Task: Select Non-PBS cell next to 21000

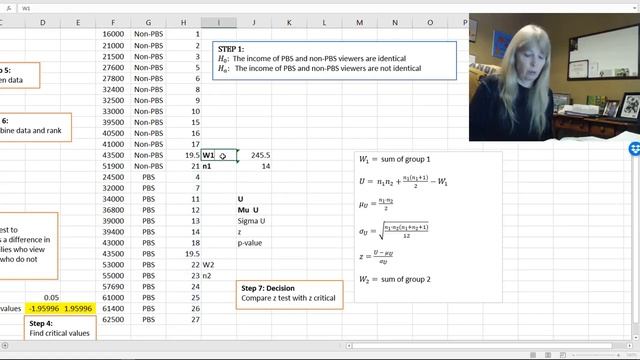Action: 148,45
